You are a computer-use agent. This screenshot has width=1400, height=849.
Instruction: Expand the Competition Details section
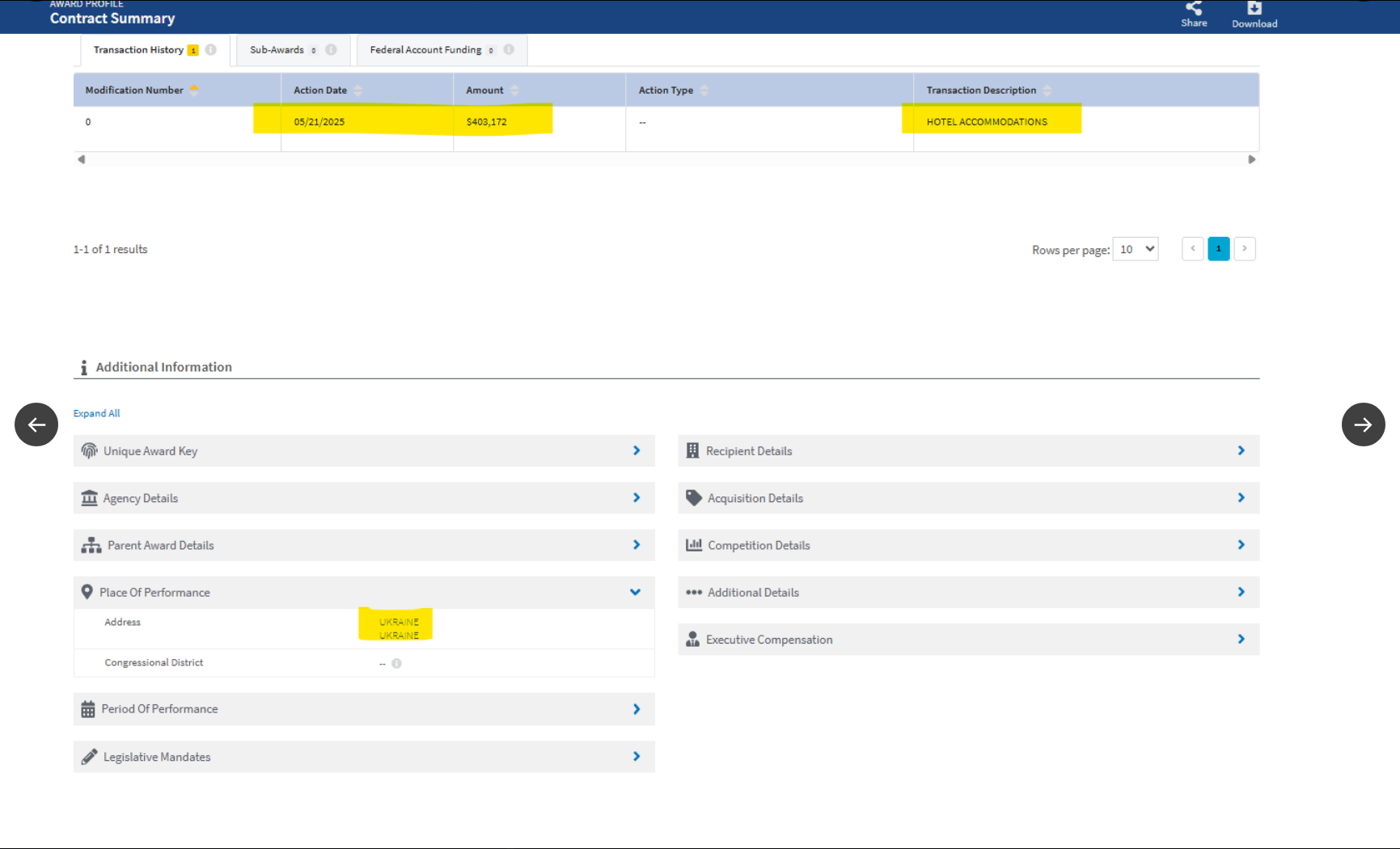point(969,545)
